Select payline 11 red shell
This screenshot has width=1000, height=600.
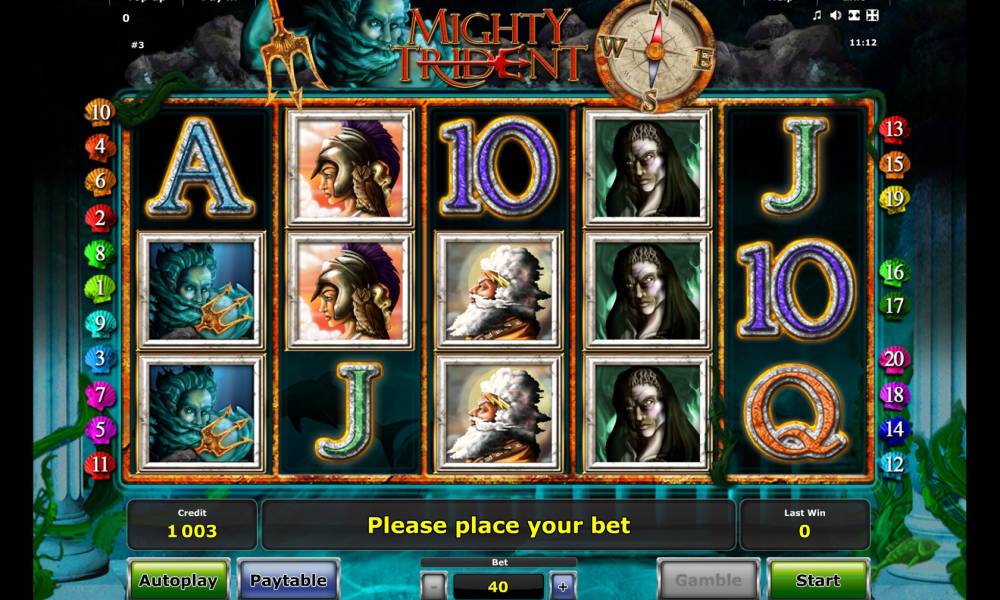[100, 464]
